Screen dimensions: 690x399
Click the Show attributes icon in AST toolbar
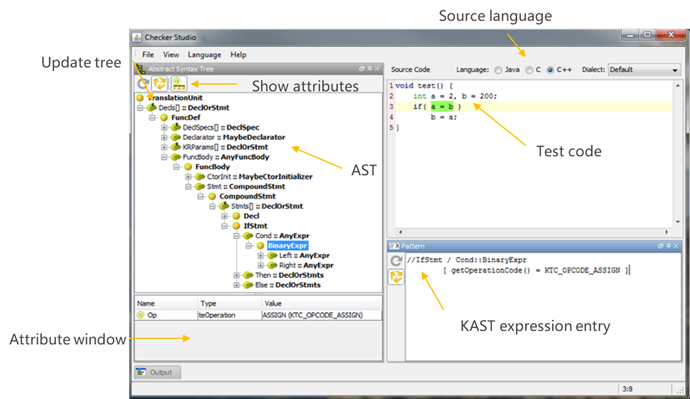click(179, 83)
